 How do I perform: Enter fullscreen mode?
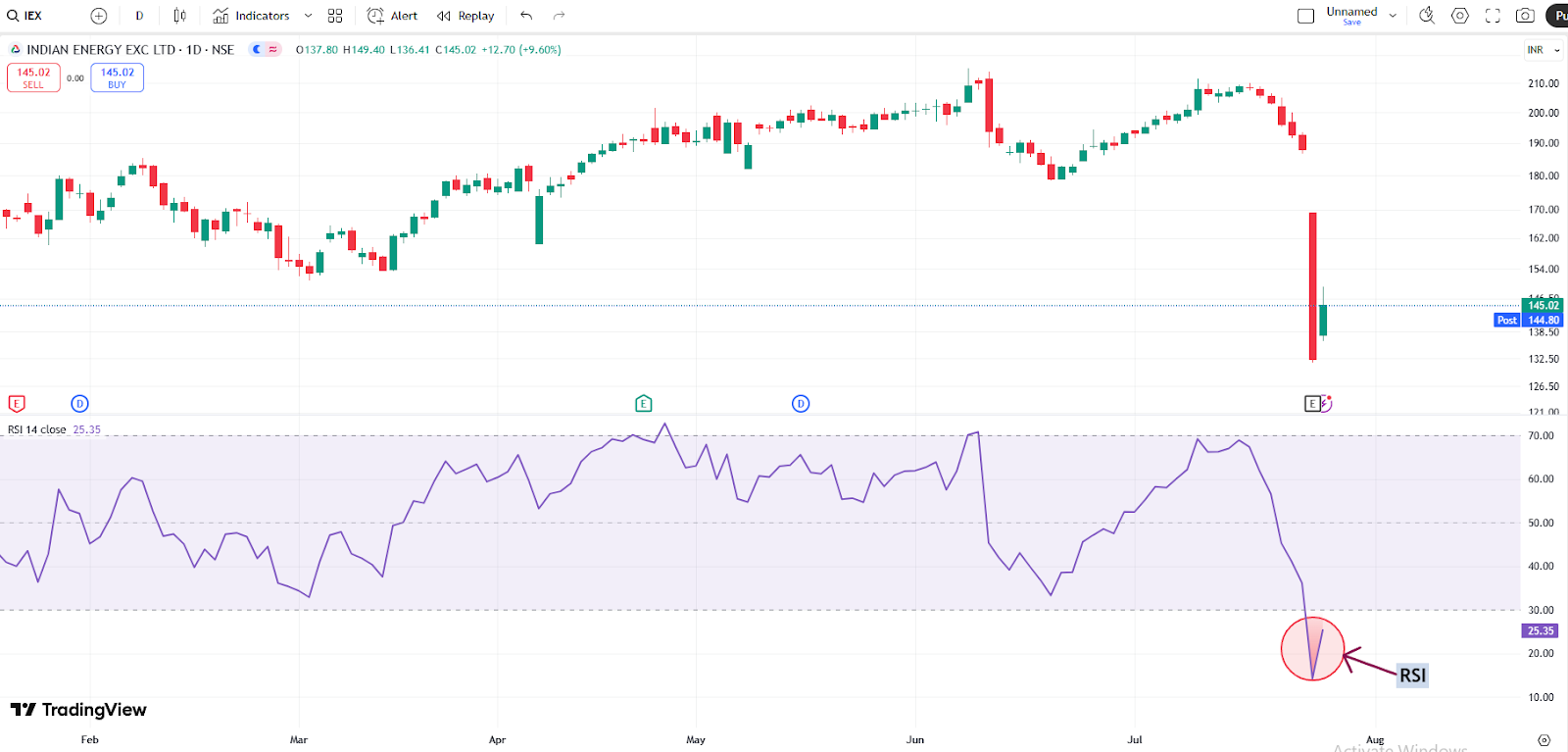pos(1493,16)
